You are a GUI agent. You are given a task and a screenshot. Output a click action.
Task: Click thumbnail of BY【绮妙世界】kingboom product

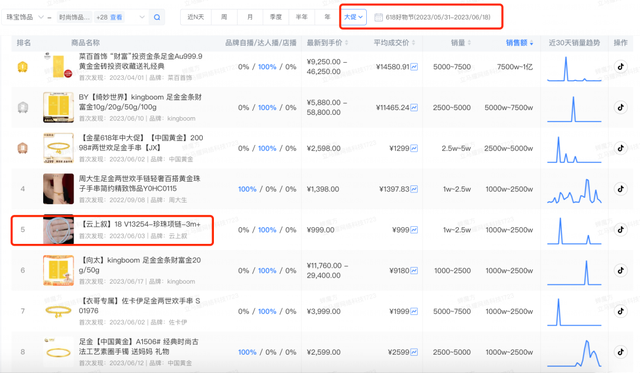coord(58,107)
